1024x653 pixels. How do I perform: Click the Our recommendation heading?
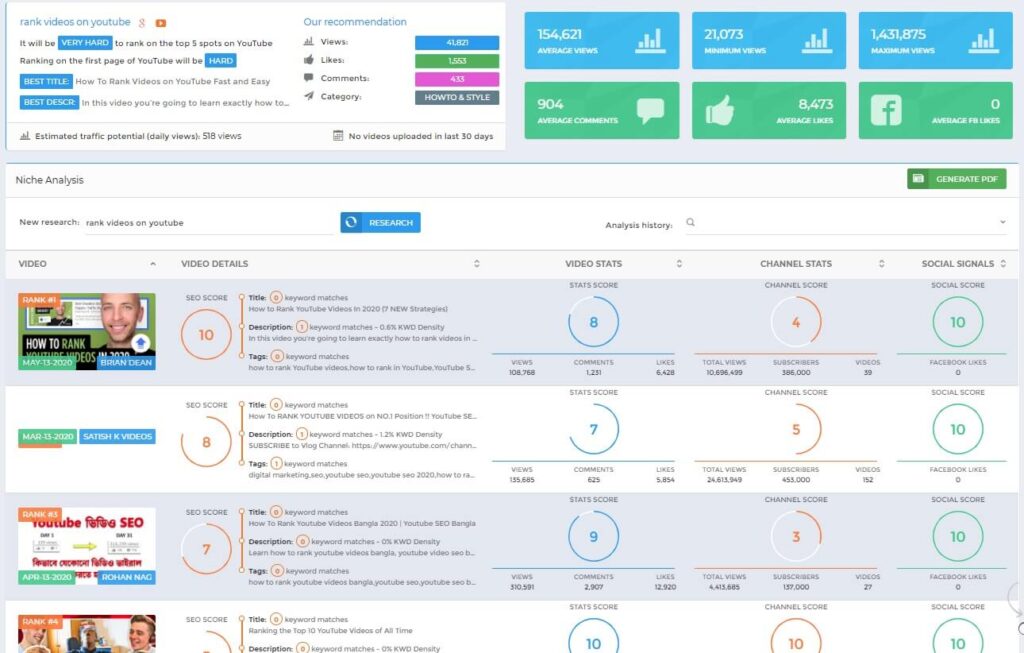coord(355,22)
